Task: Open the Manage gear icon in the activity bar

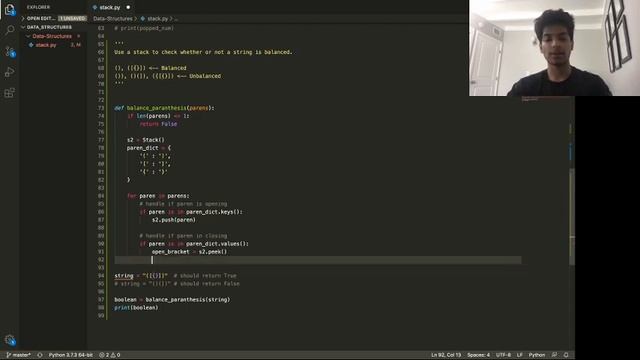Action: [10, 340]
